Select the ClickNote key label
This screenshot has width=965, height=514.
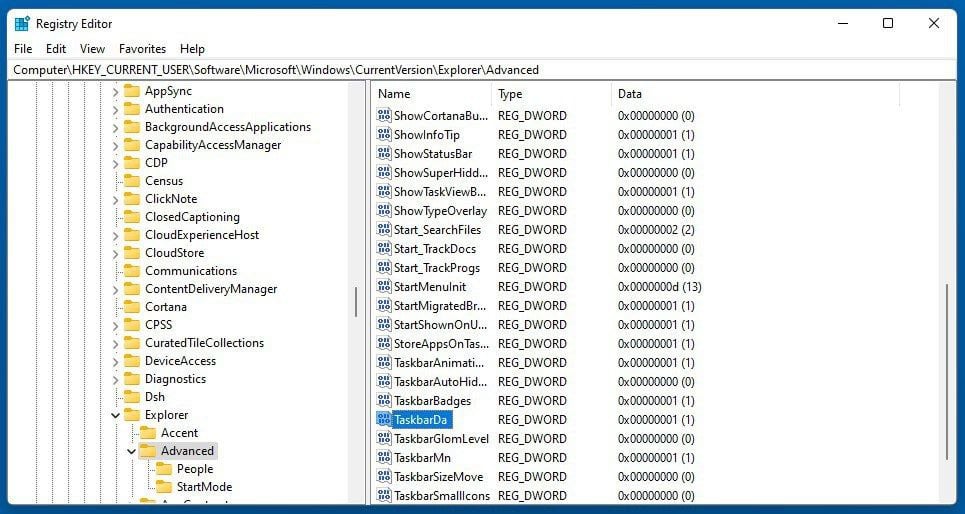point(171,199)
